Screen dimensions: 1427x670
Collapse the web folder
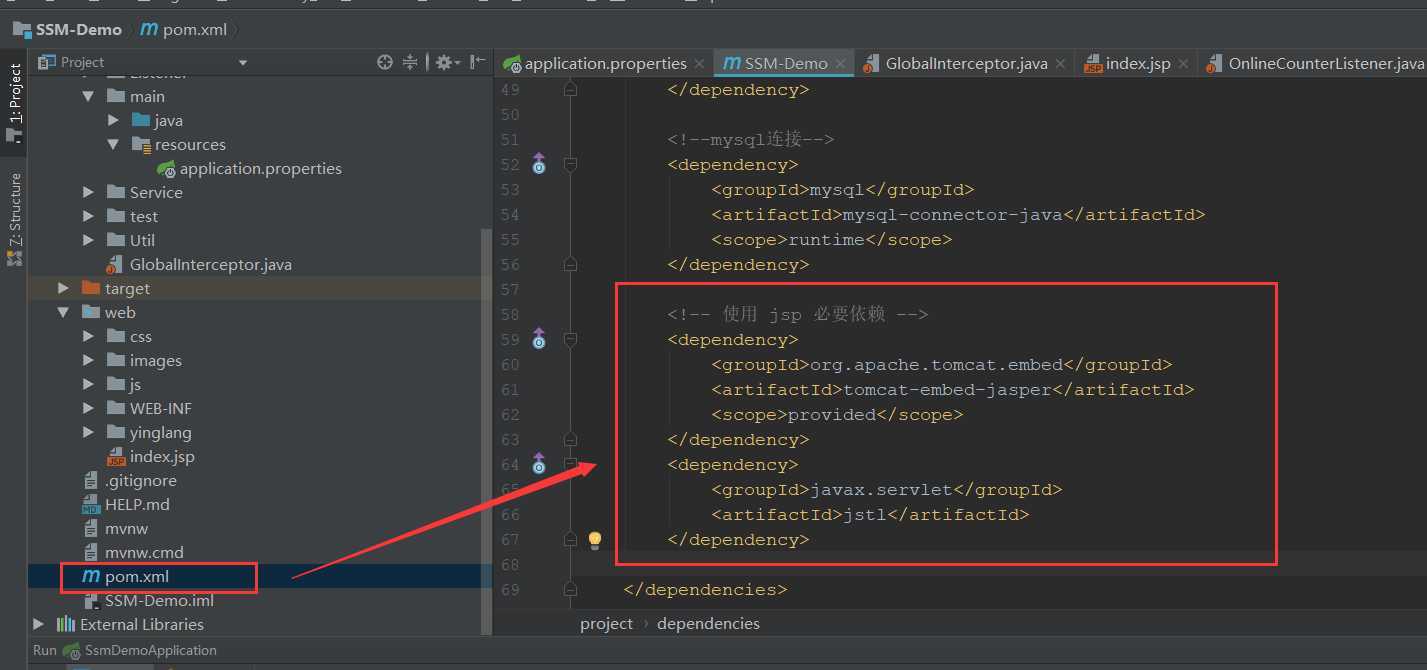(x=63, y=312)
